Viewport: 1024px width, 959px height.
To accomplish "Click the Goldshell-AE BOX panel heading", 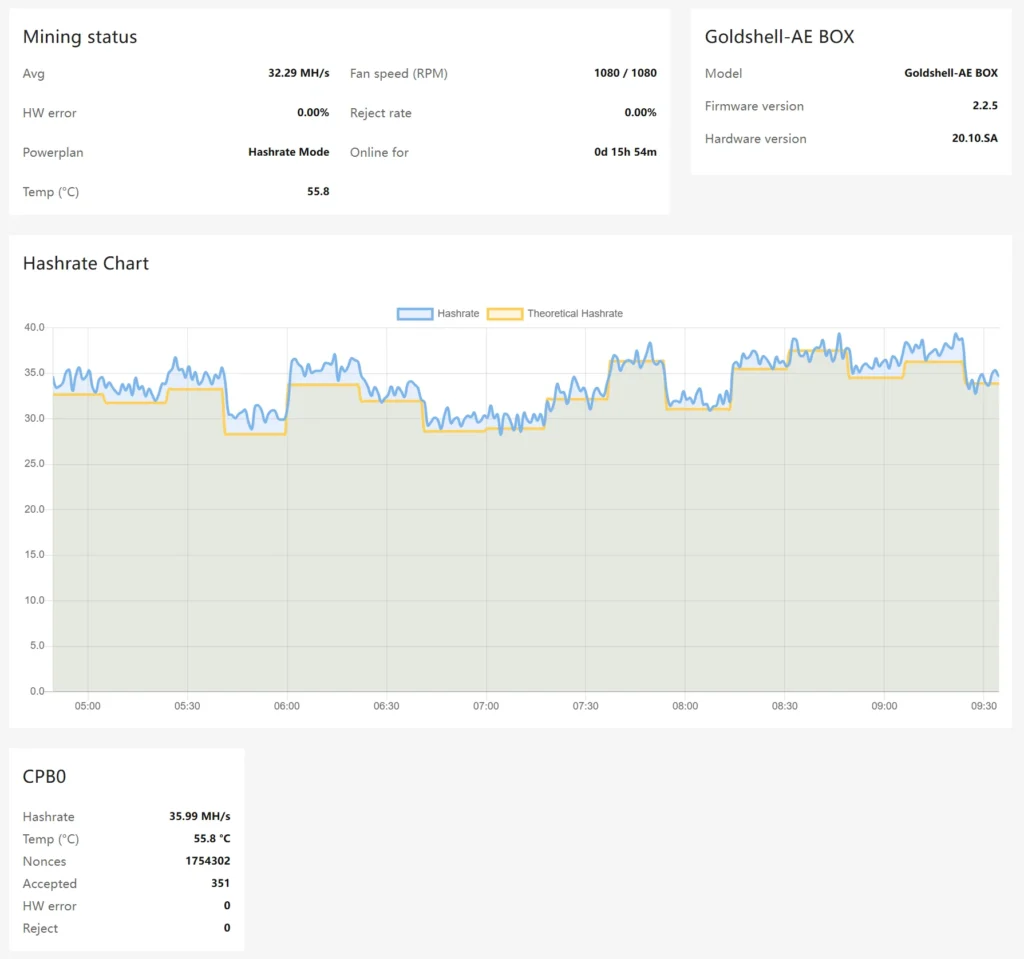I will [779, 37].
